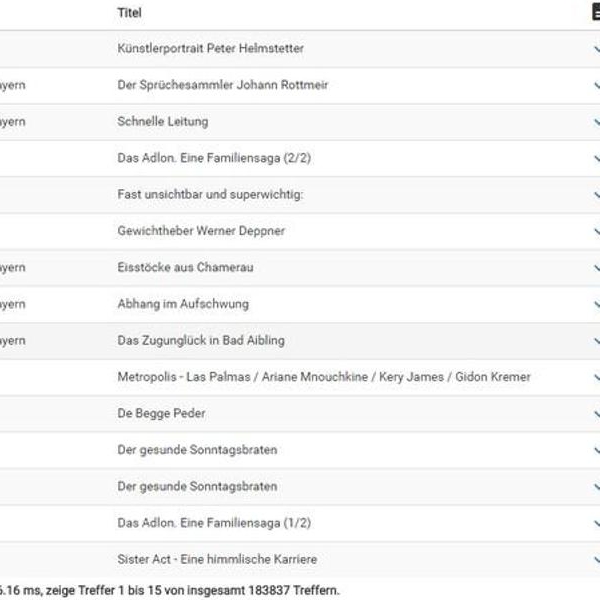This screenshot has width=600, height=600.
Task: Click the De Begge Peder title
Action: [161, 414]
